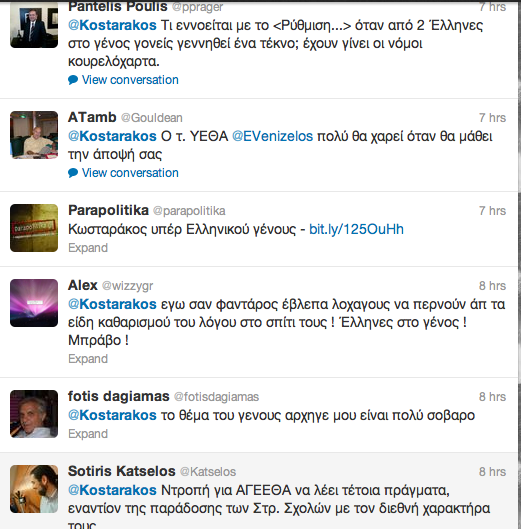Click @Kostarakos mention in Sotiris Katselos tweet
The width and height of the screenshot is (521, 529).
pyautogui.click(x=112, y=490)
